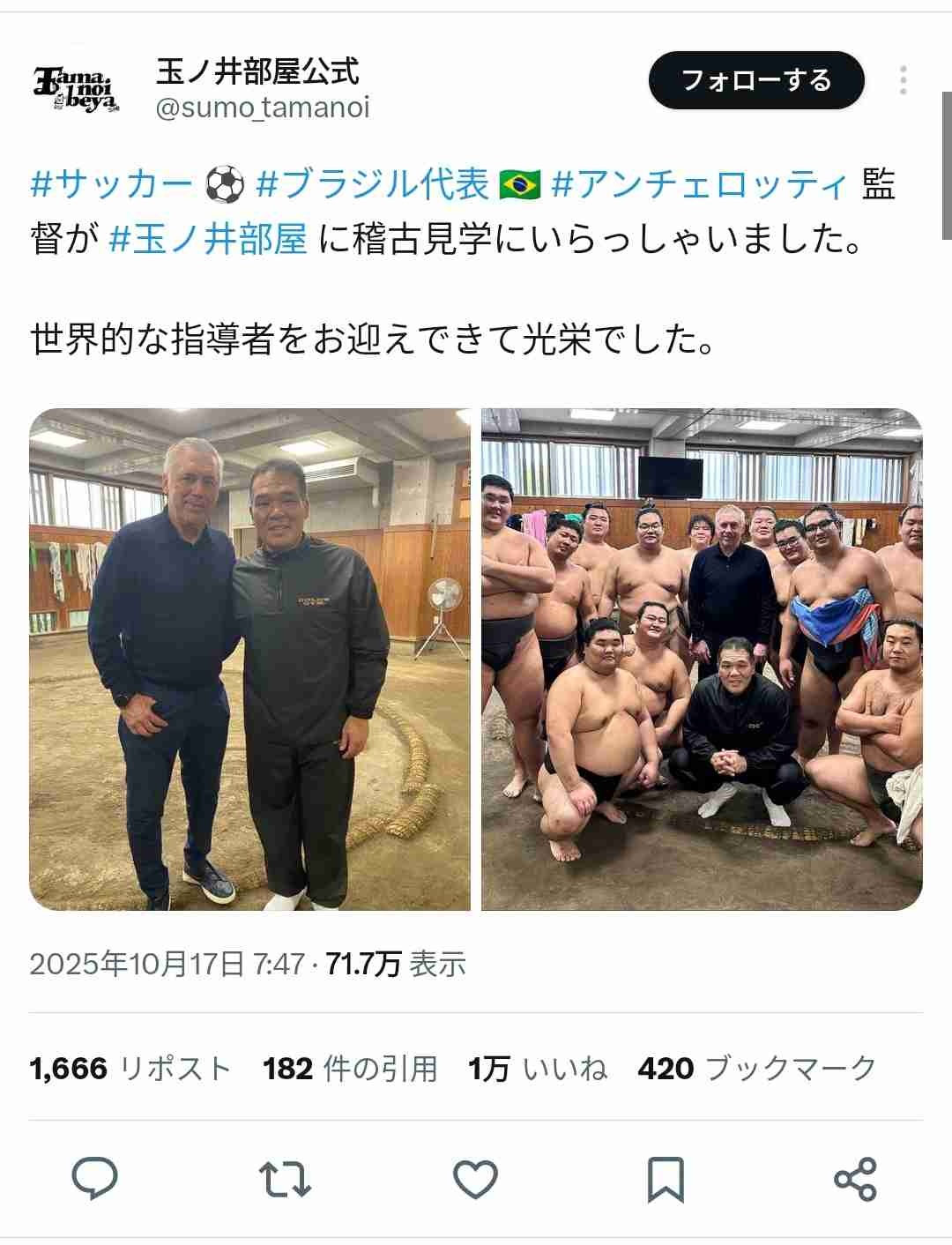Screen dimensions: 952x1245
Task: Follow the account with フォローする button
Action: pos(756,80)
